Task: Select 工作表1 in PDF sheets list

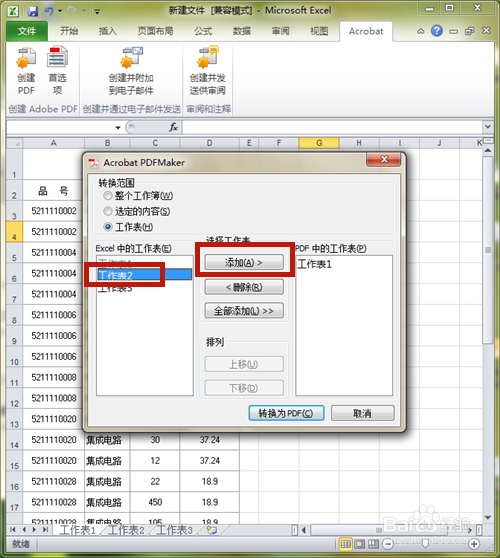Action: point(315,264)
